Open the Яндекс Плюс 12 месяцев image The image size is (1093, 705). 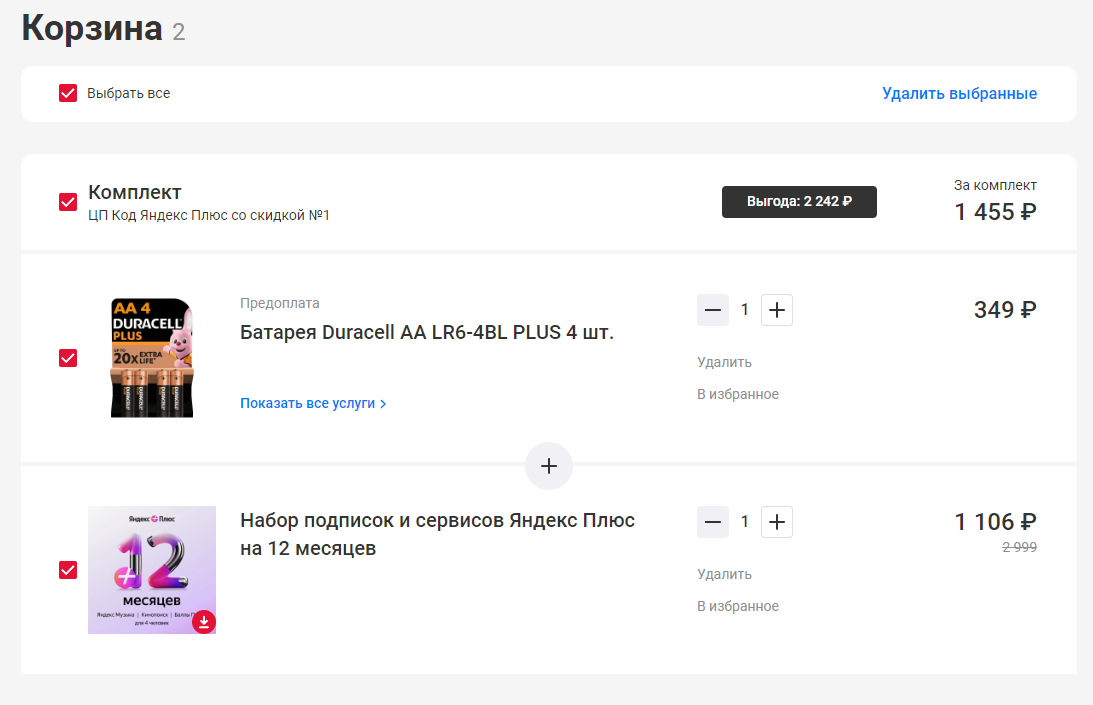tap(152, 570)
